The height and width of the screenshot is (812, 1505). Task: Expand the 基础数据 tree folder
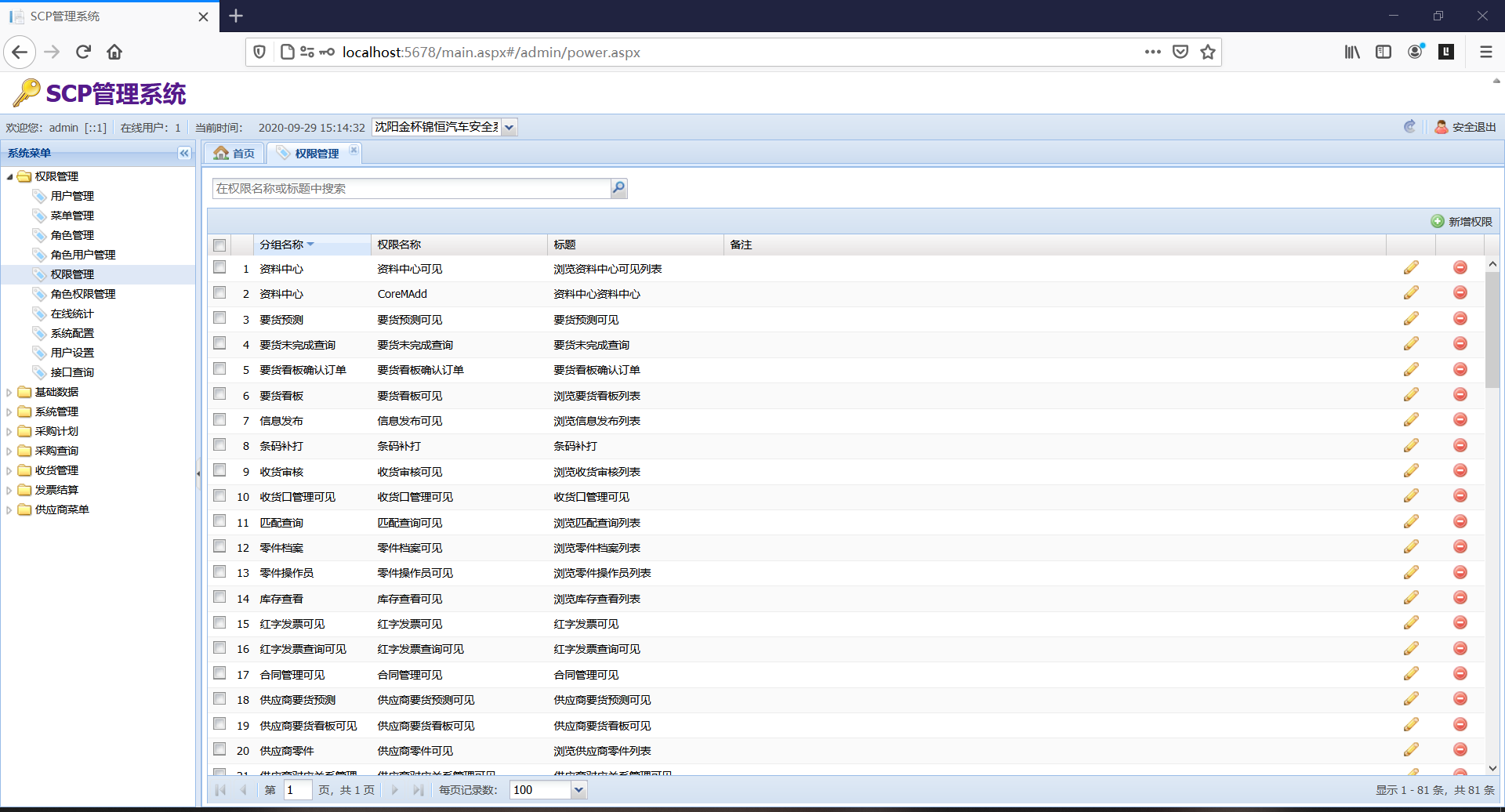[9, 392]
